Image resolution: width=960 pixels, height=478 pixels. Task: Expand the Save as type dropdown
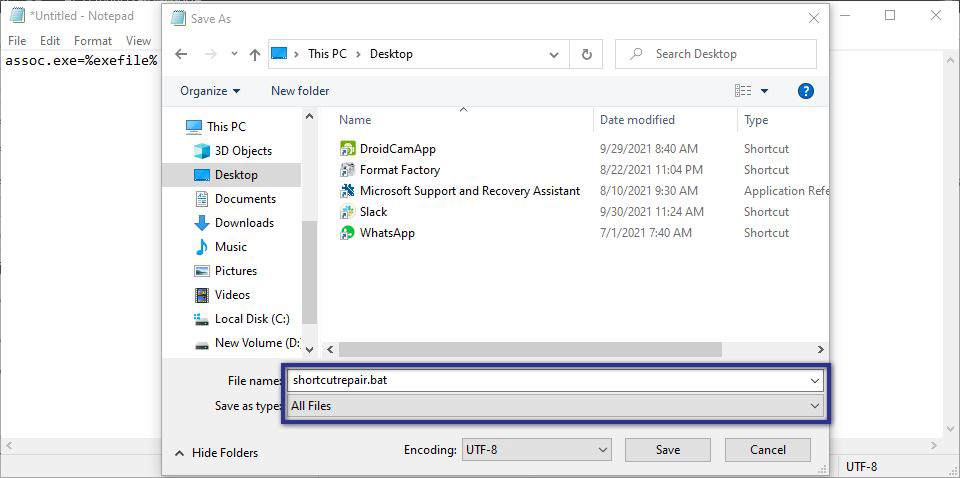pos(554,406)
